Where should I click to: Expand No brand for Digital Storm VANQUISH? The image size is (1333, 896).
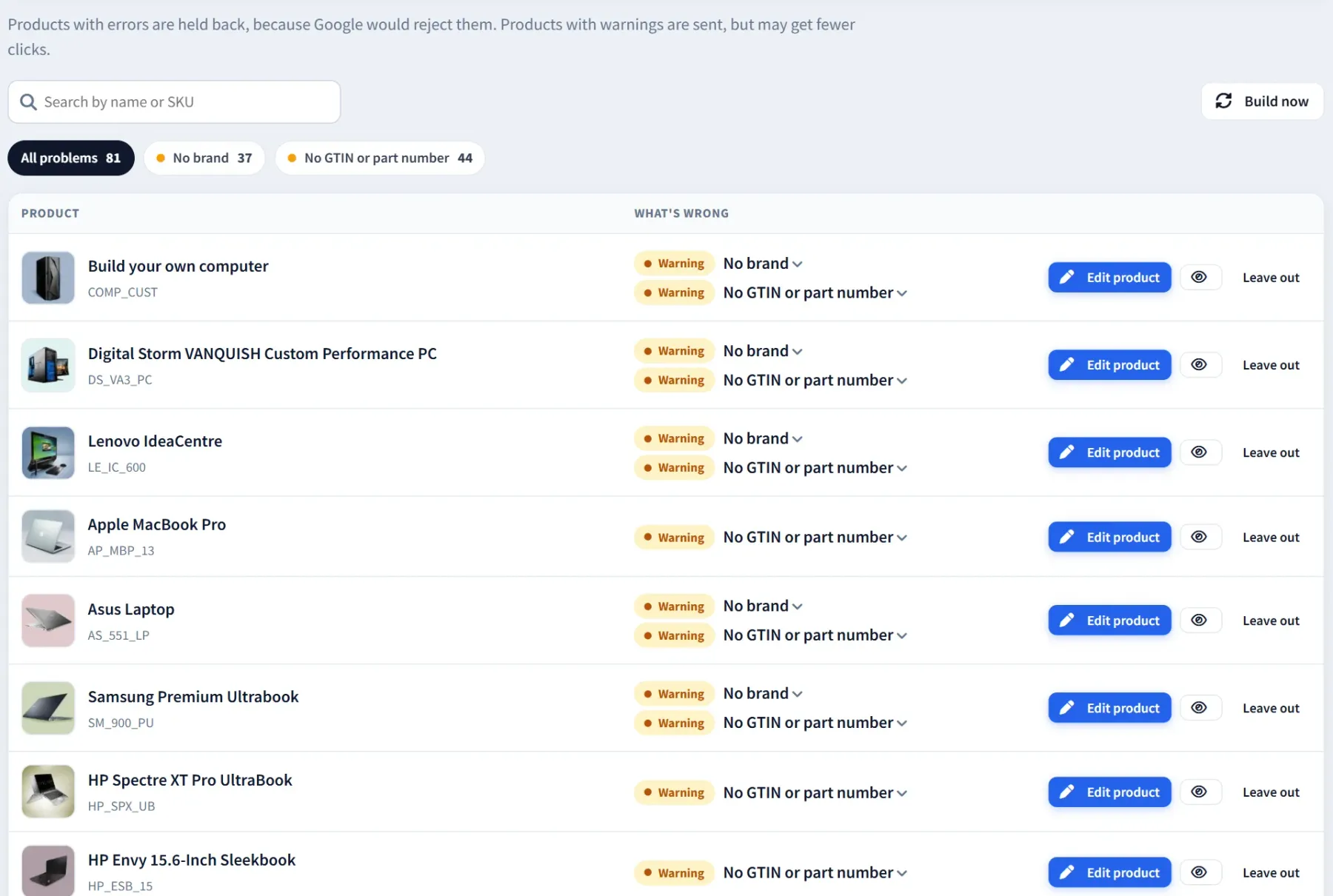763,351
